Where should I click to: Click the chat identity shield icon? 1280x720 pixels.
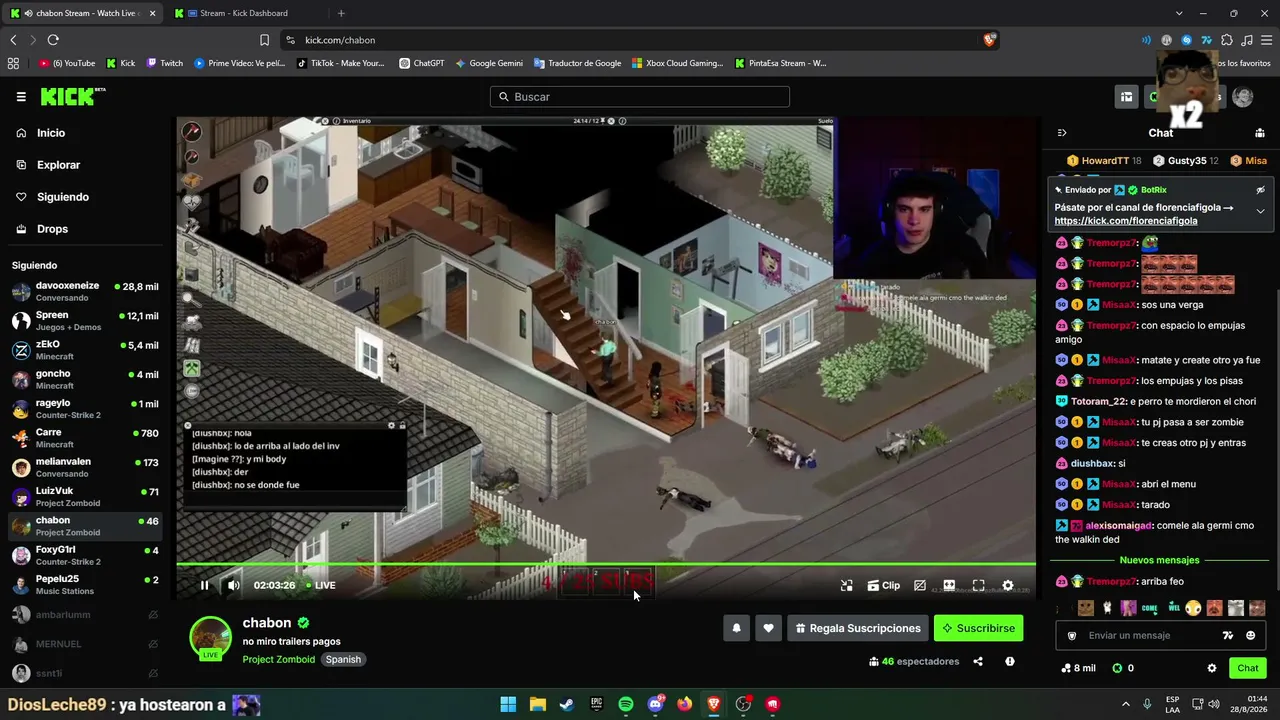[x=1072, y=635]
